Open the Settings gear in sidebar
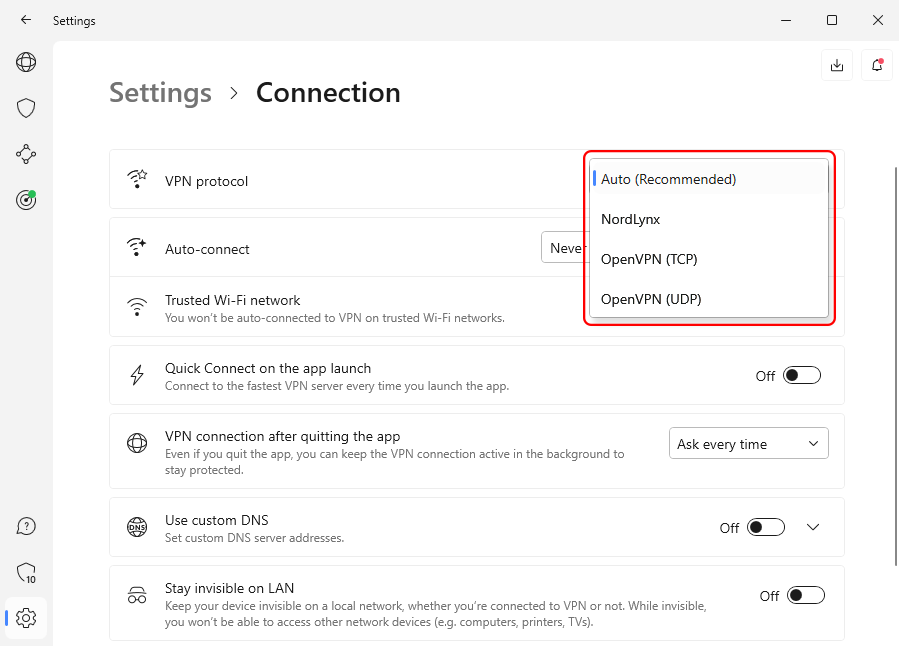Viewport: 899px width, 646px height. 26,618
